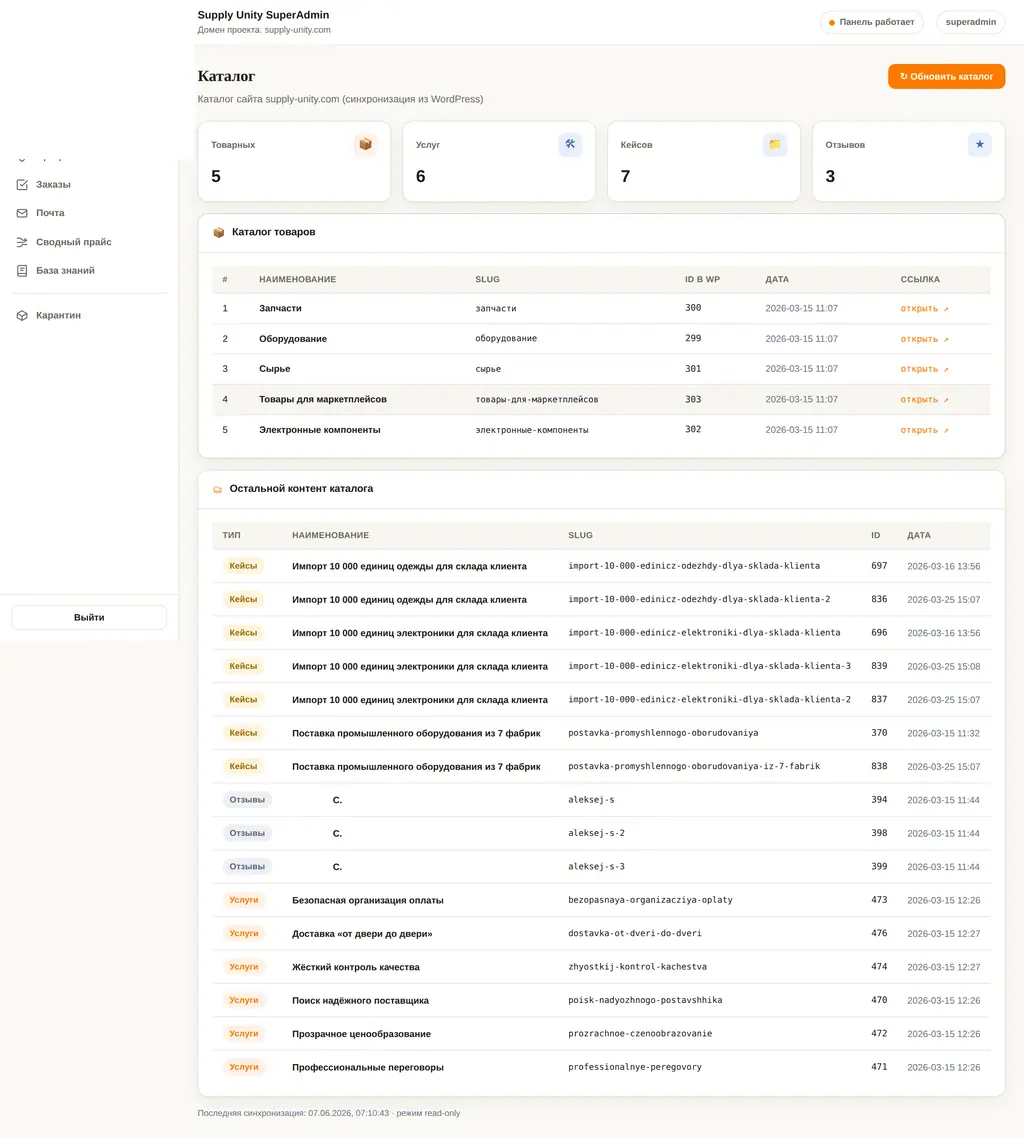
Task: Click Жёсткий контроль качества title
Action: (x=356, y=967)
